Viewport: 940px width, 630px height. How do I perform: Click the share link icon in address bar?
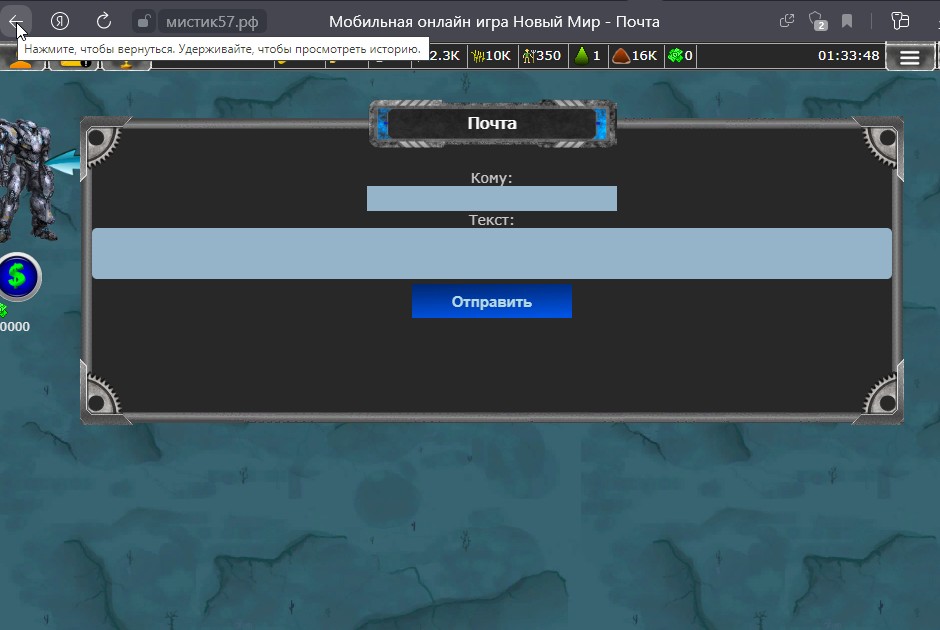tap(787, 21)
